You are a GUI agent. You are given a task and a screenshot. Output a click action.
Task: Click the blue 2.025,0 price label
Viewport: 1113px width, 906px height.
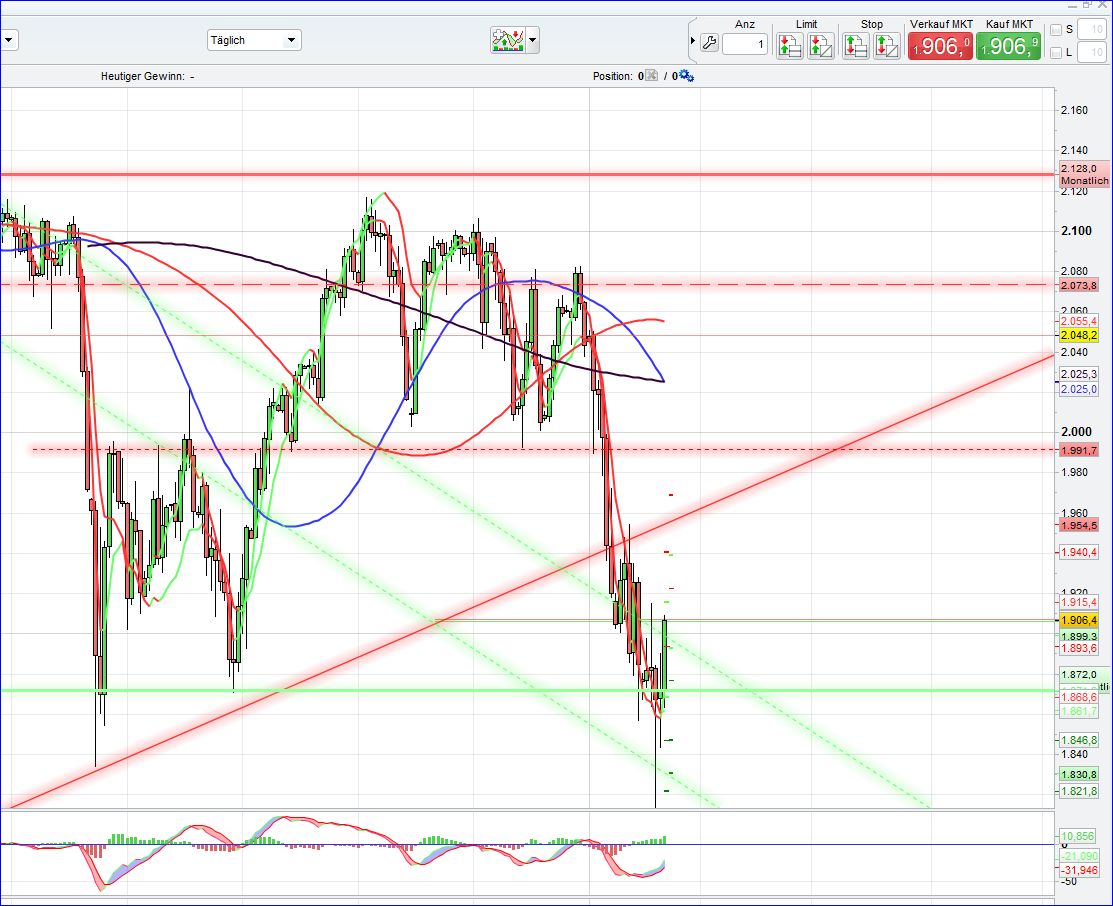point(1078,389)
